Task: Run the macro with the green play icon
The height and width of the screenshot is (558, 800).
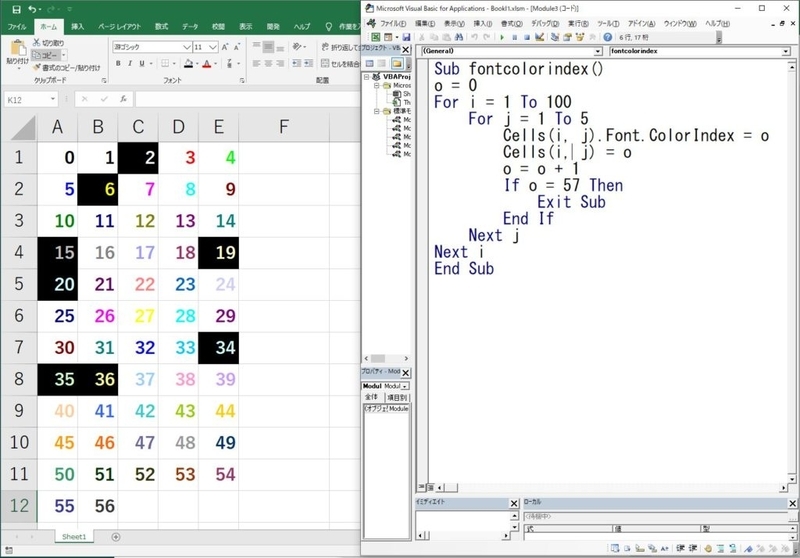Action: click(x=502, y=37)
